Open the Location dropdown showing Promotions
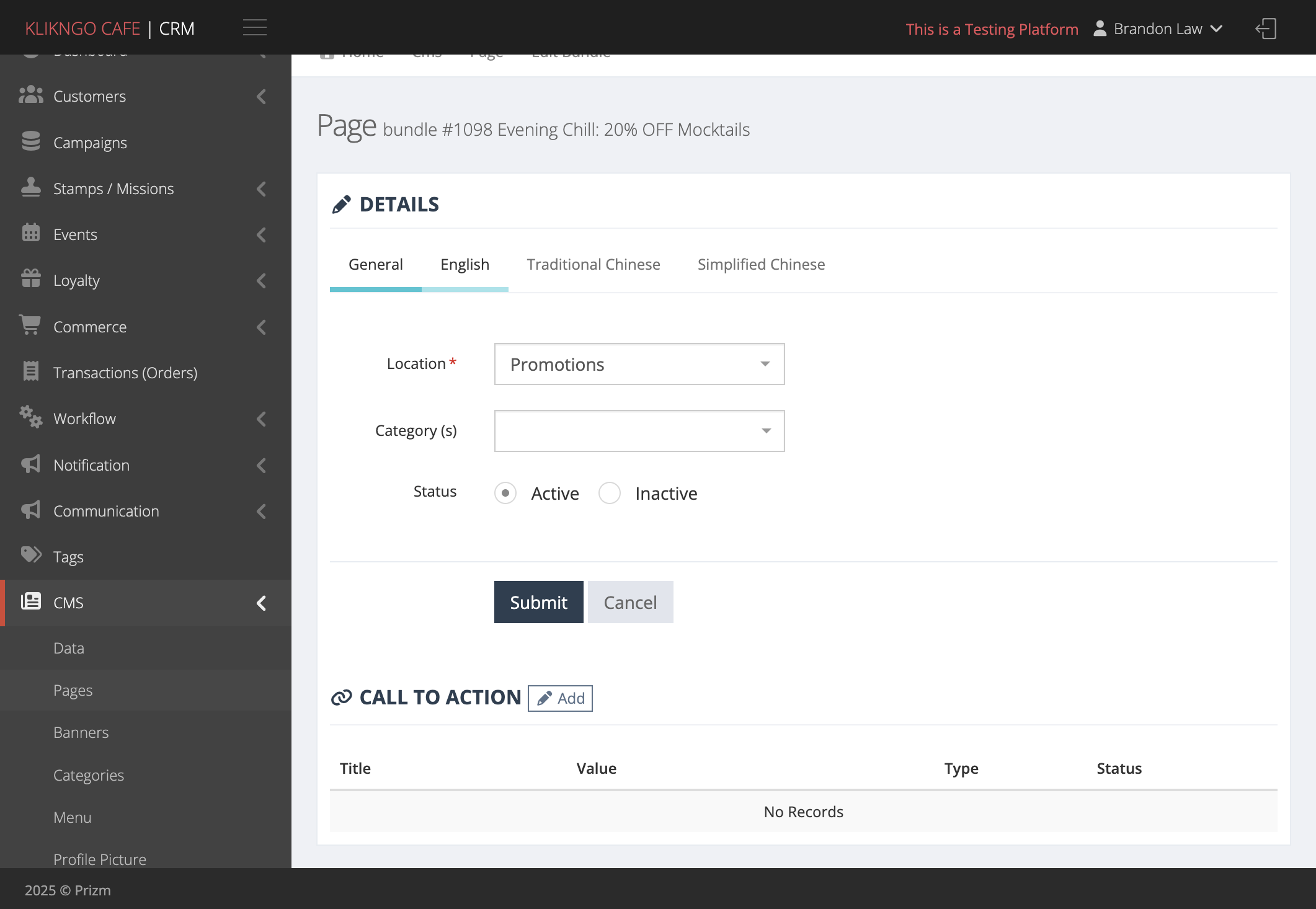The width and height of the screenshot is (1316, 909). (x=639, y=364)
